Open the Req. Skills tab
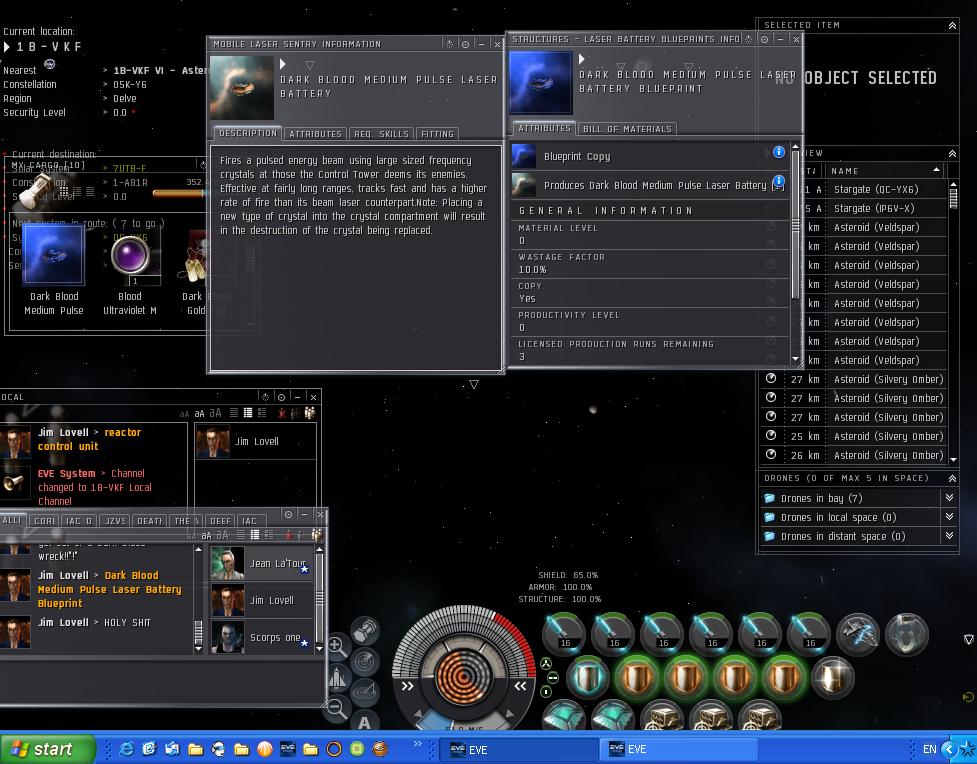977x764 pixels. (381, 134)
